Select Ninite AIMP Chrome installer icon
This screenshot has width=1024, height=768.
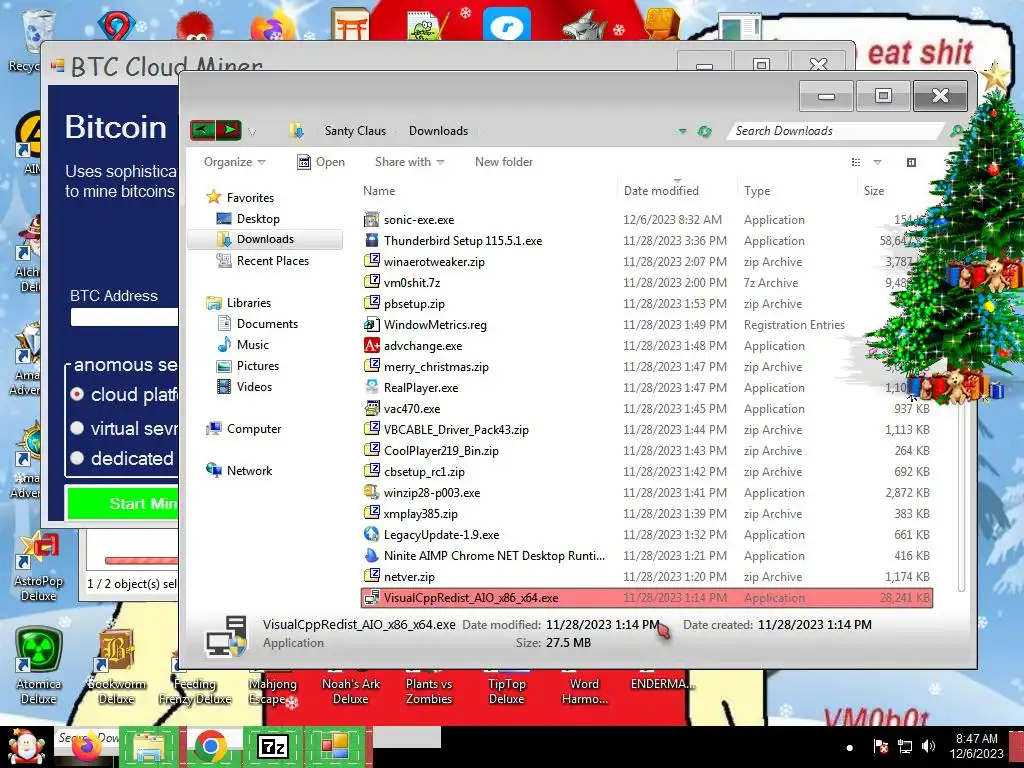[372, 555]
